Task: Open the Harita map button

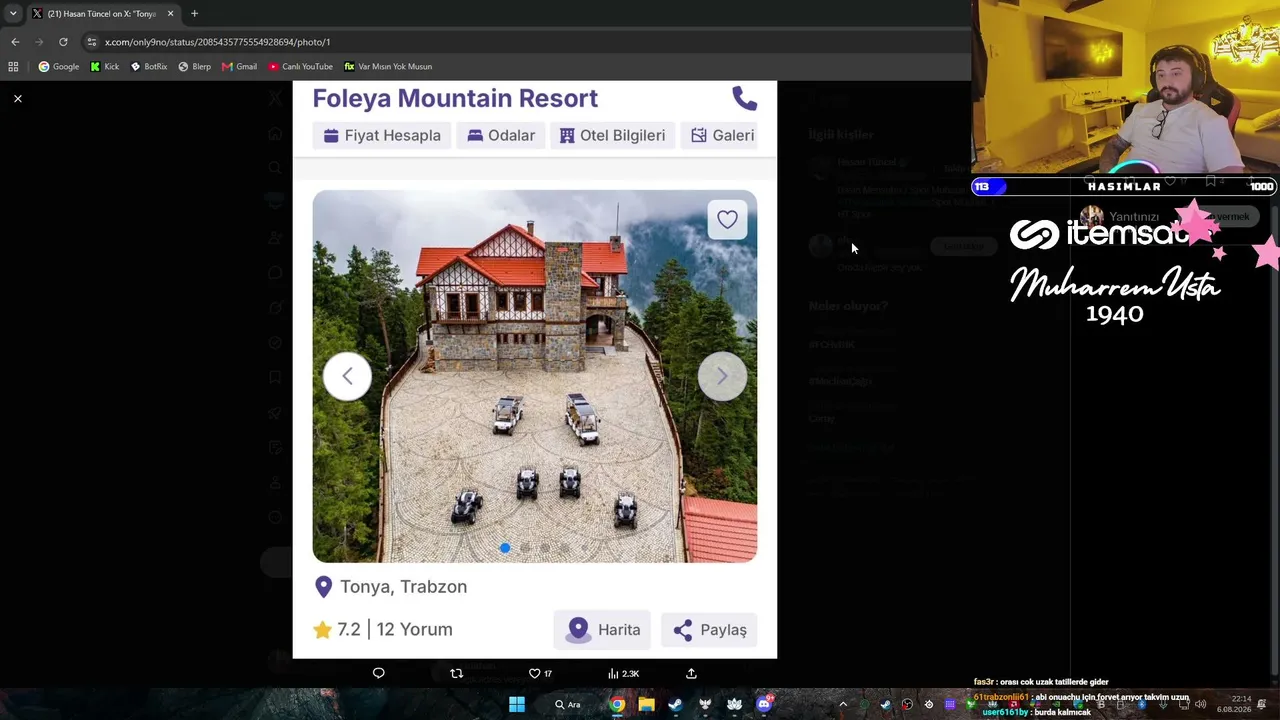Action: coord(602,630)
